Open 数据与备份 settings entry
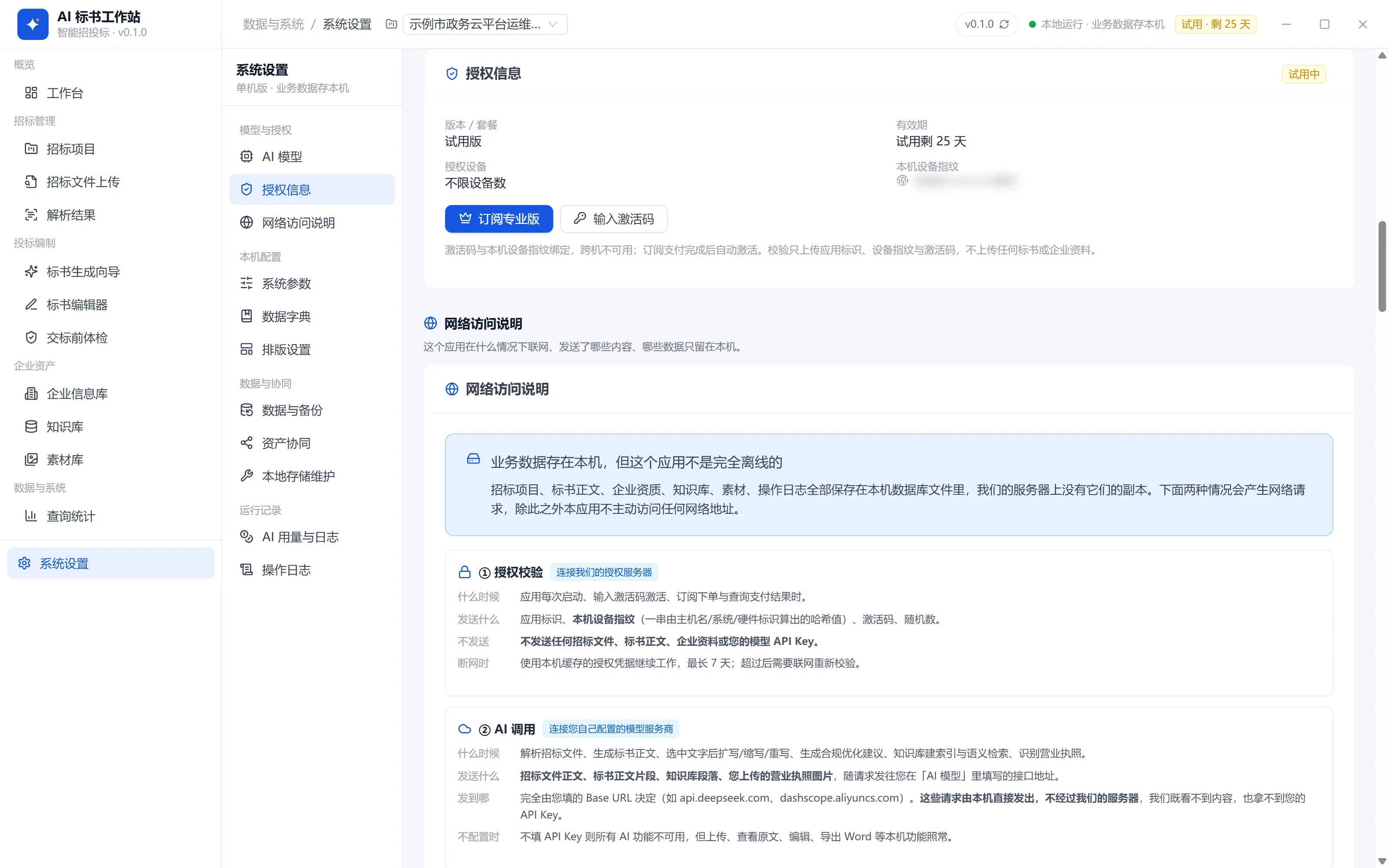The height and width of the screenshot is (868, 1389). [x=312, y=410]
